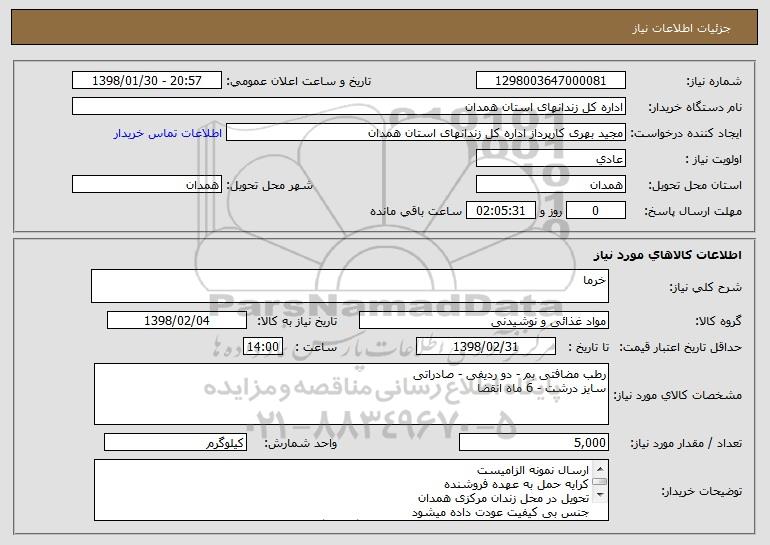Open the اطلاعات تماس خریدار link

point(168,133)
